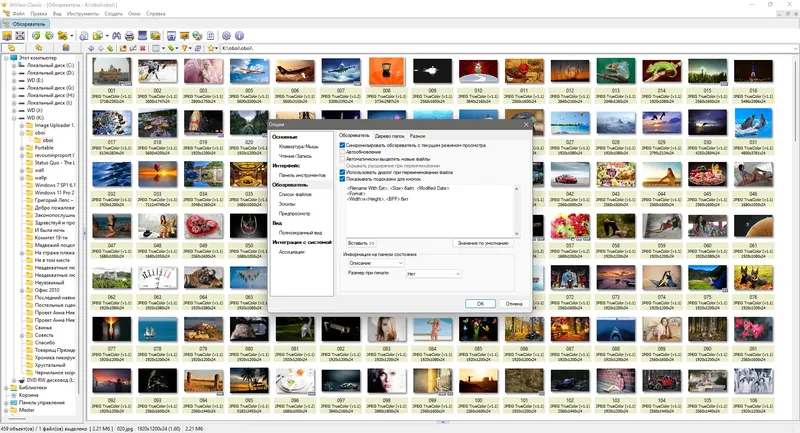Open the Описание dropdown in status panel info
Viewport: 800px width, 433px height.
click(376, 263)
